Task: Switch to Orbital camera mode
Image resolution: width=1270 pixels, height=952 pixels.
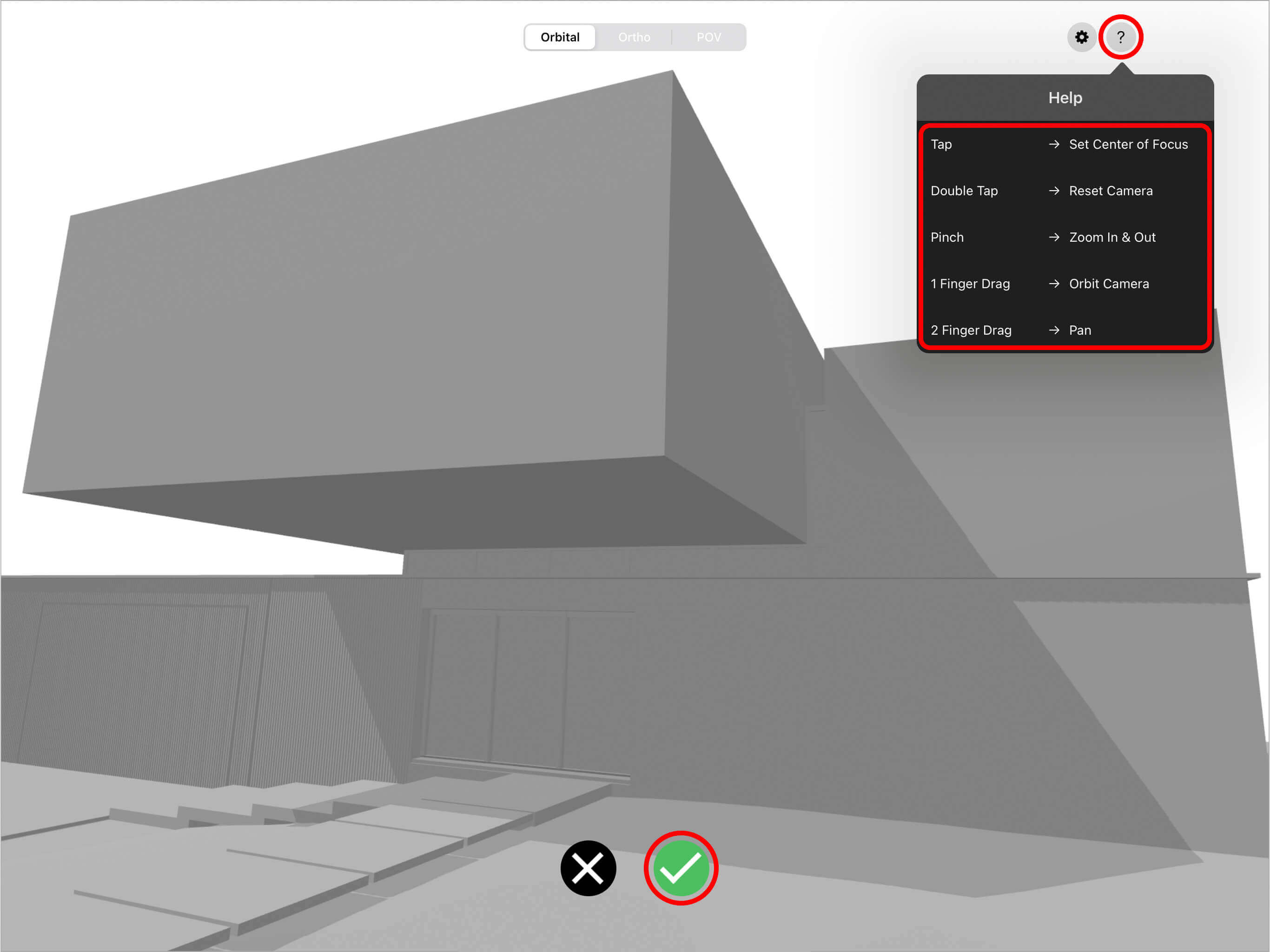Action: pyautogui.click(x=559, y=37)
